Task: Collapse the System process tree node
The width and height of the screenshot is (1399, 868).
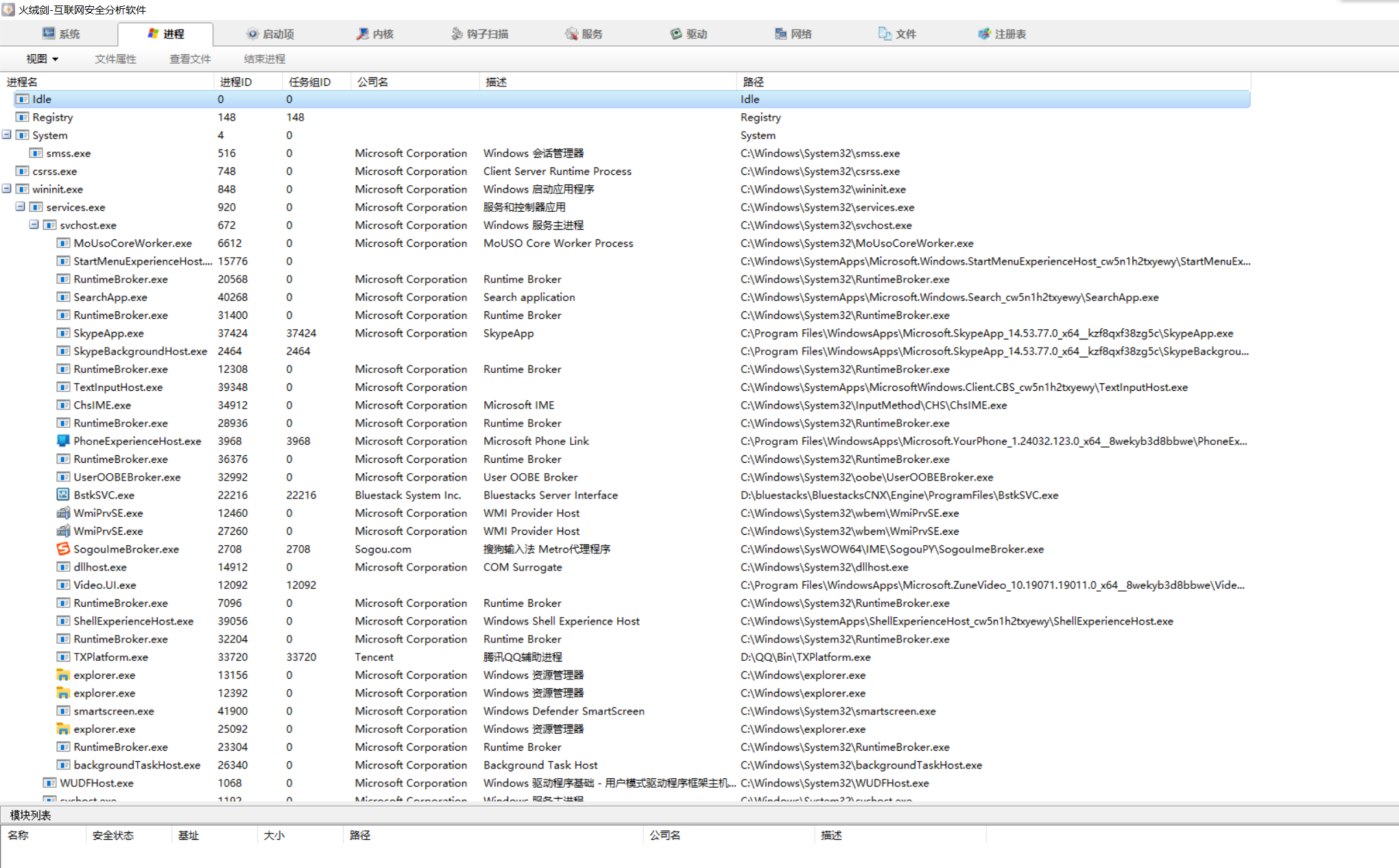Action: 7,134
